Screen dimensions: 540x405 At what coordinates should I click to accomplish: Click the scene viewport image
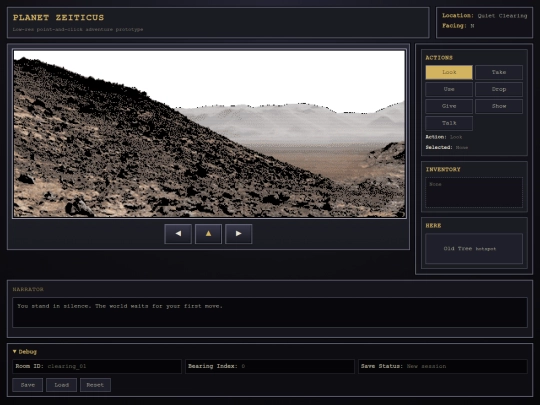tap(209, 134)
